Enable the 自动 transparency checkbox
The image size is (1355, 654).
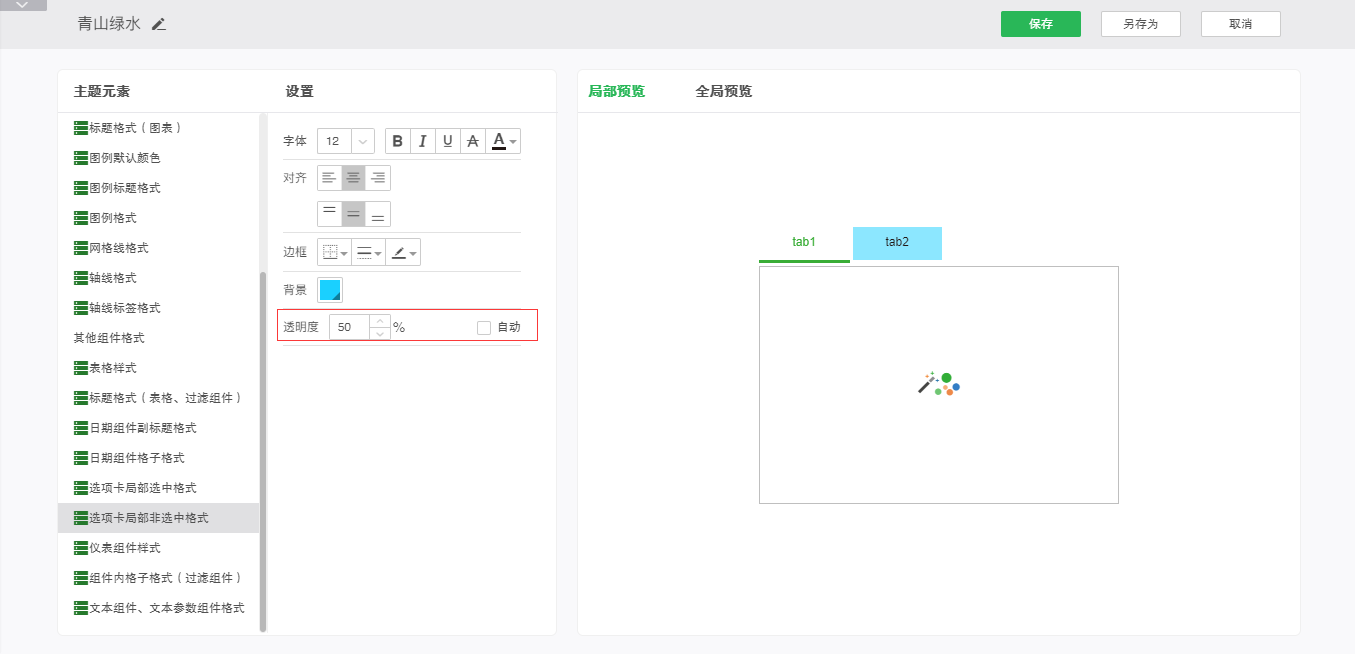(484, 327)
